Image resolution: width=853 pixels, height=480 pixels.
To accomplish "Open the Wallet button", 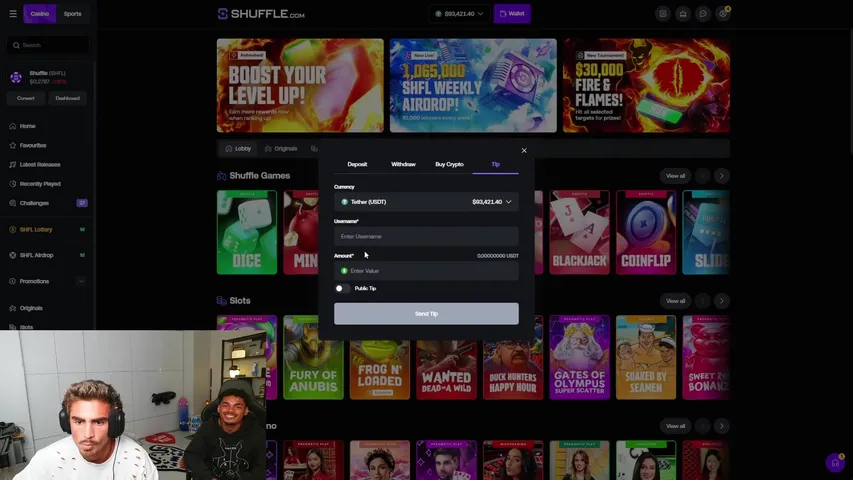I will pyautogui.click(x=512, y=14).
